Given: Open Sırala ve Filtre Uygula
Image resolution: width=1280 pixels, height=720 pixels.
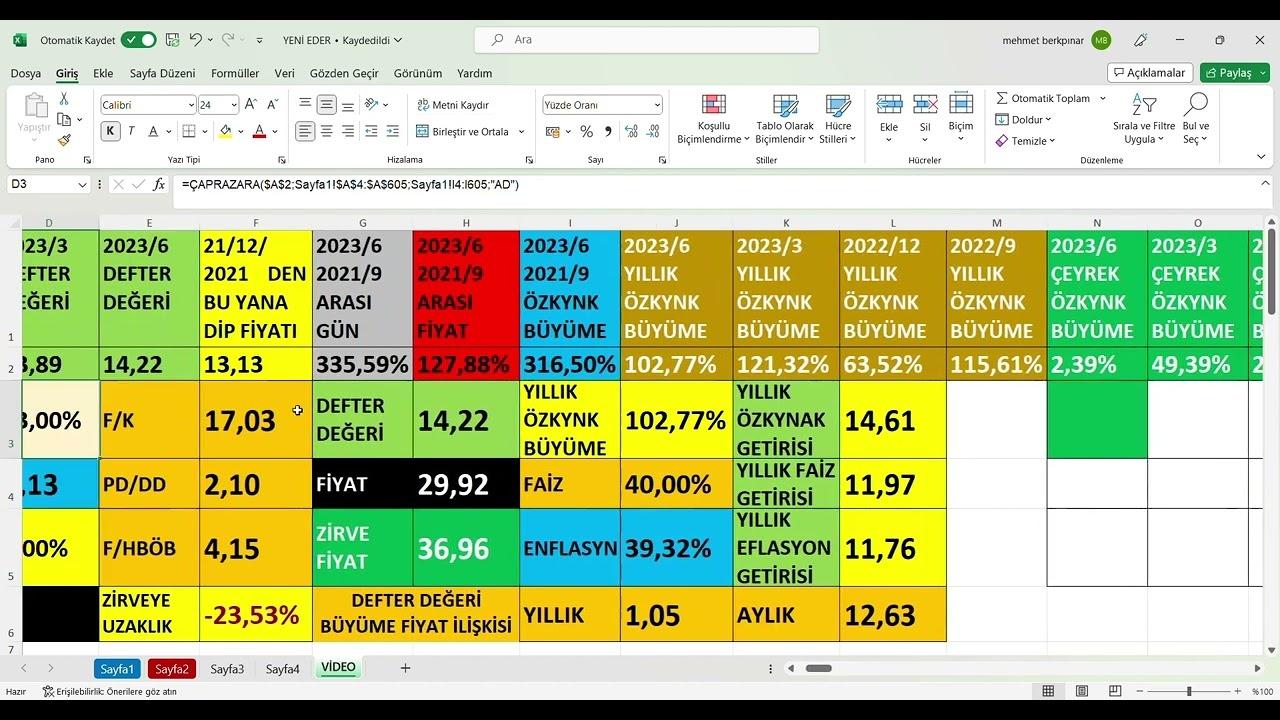Looking at the screenshot, I should (x=1144, y=119).
